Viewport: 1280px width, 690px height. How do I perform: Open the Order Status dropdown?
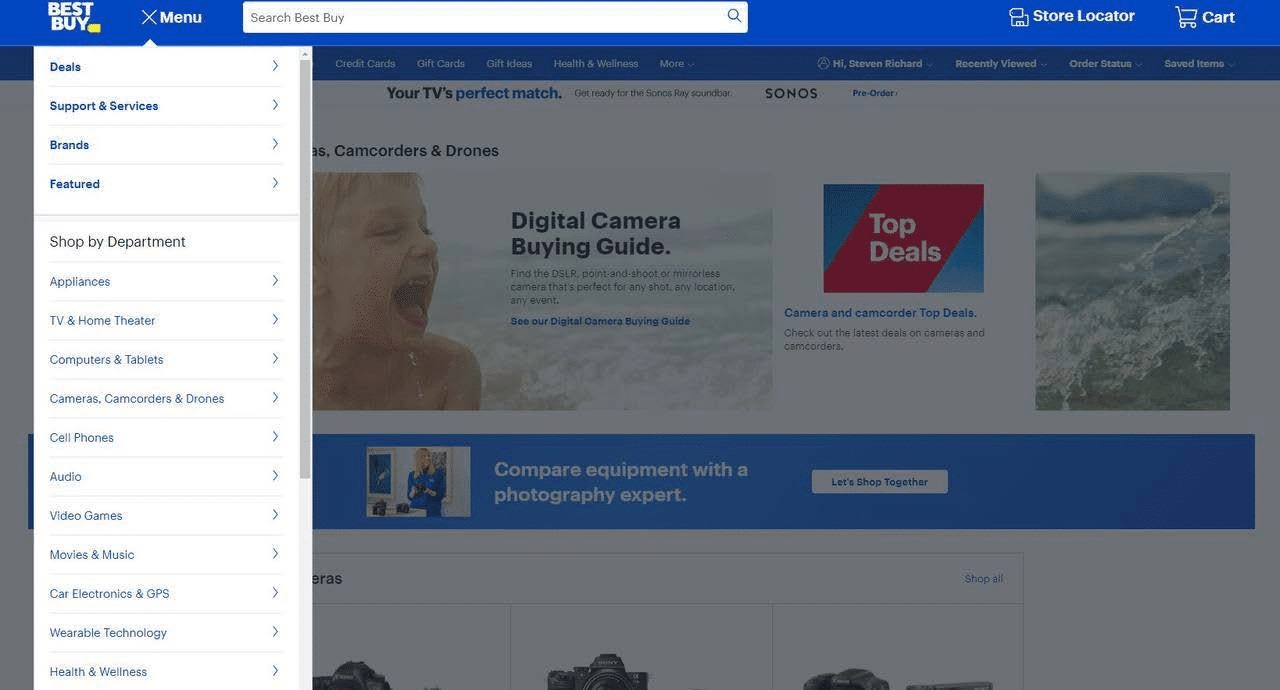1104,64
